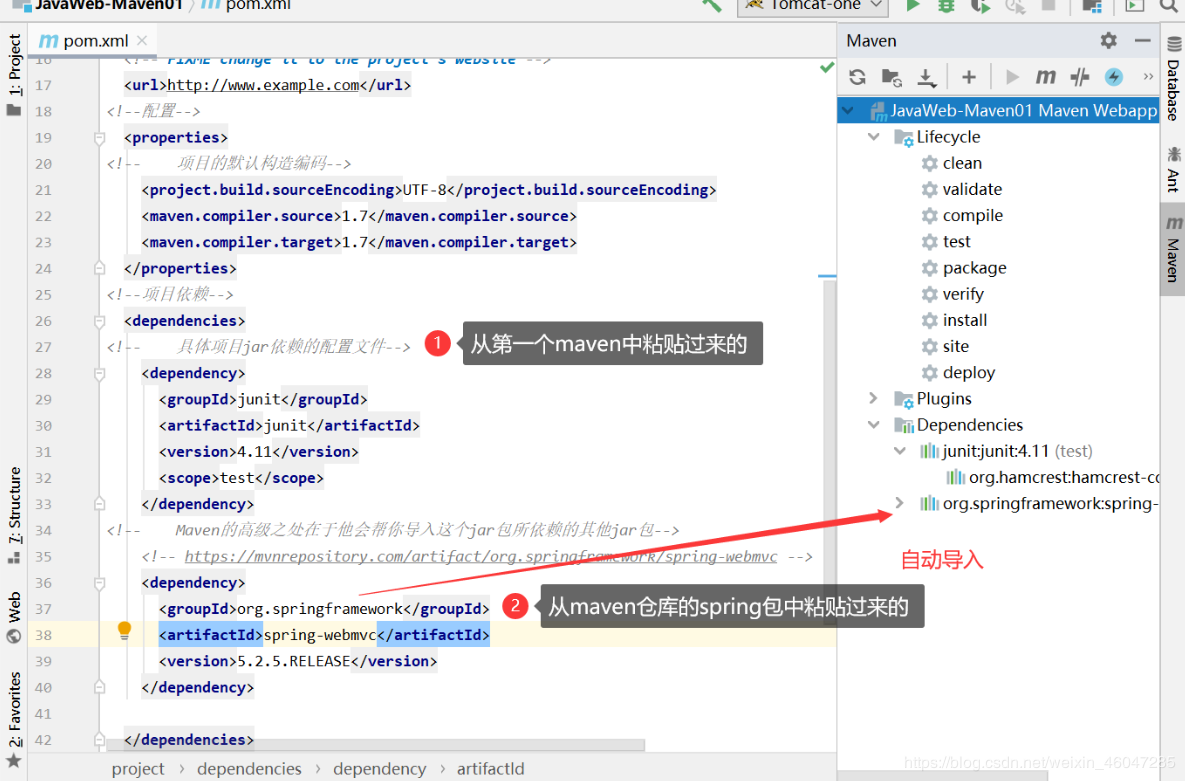Download sources and documentation icon
This screenshot has width=1185, height=781.
point(927,77)
